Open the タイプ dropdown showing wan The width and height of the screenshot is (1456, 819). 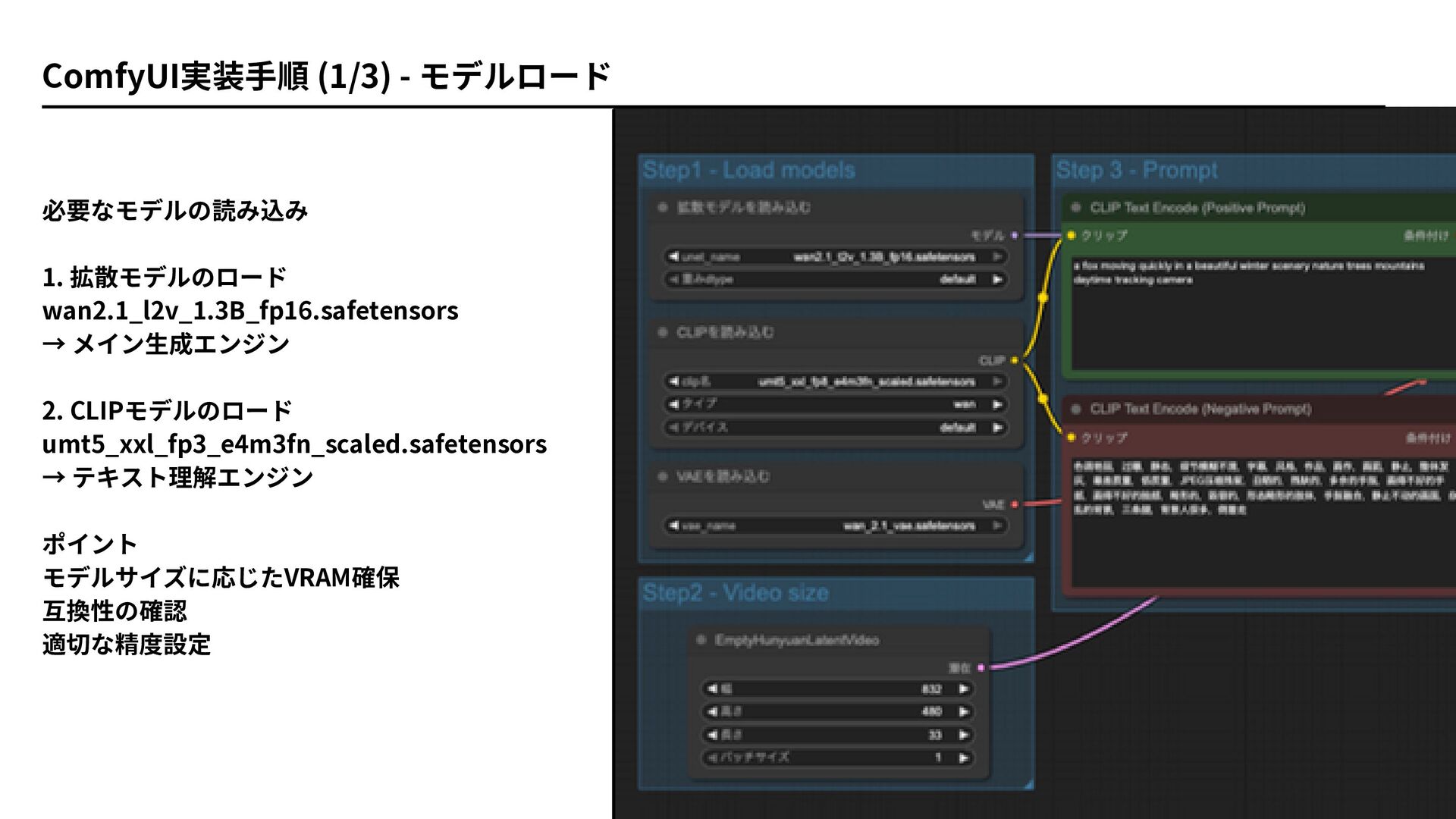[836, 404]
